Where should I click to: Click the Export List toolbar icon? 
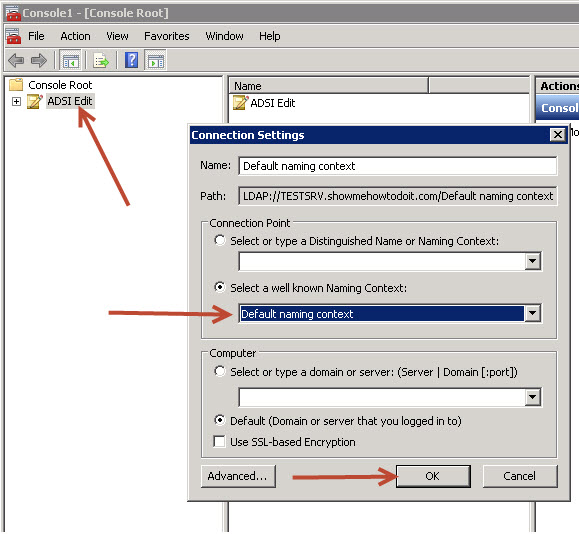click(101, 60)
